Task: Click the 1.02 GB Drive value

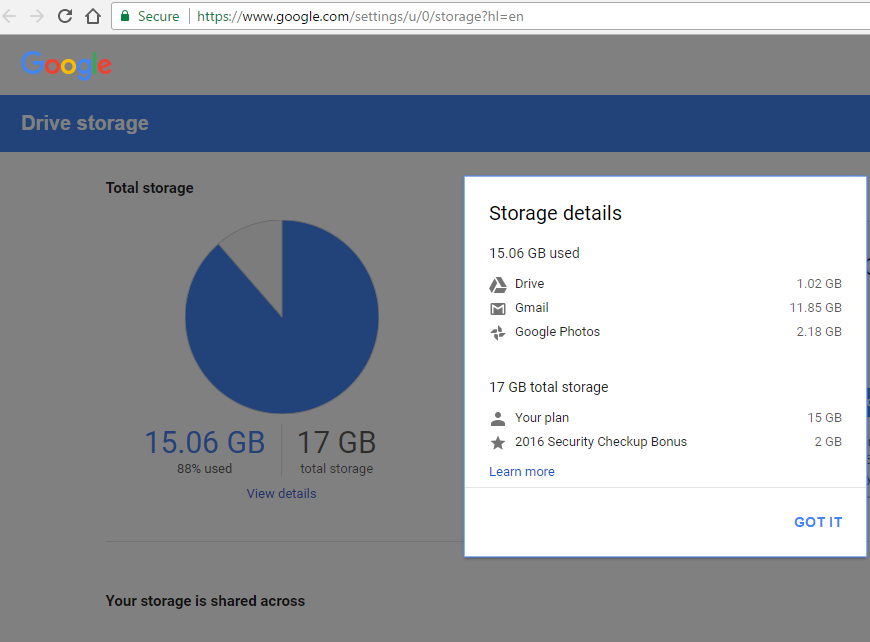Action: [x=819, y=284]
